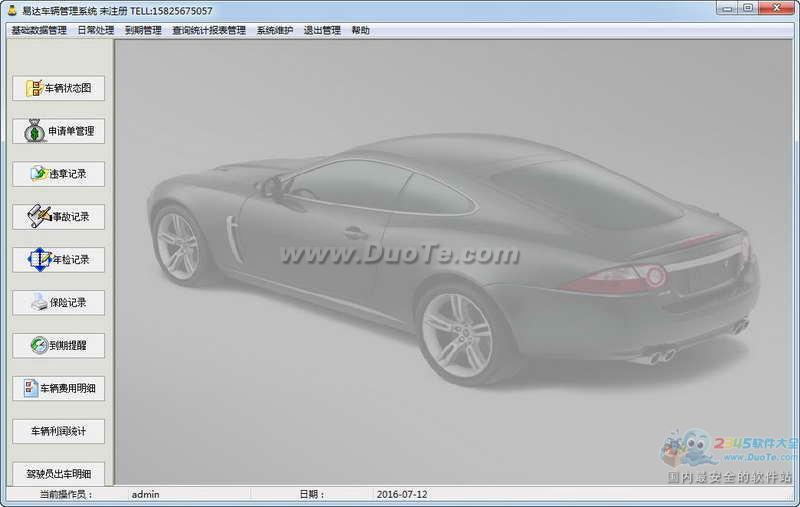Open the 查询统计报表管理 menu
Image resolution: width=800 pixels, height=507 pixels.
(x=208, y=30)
